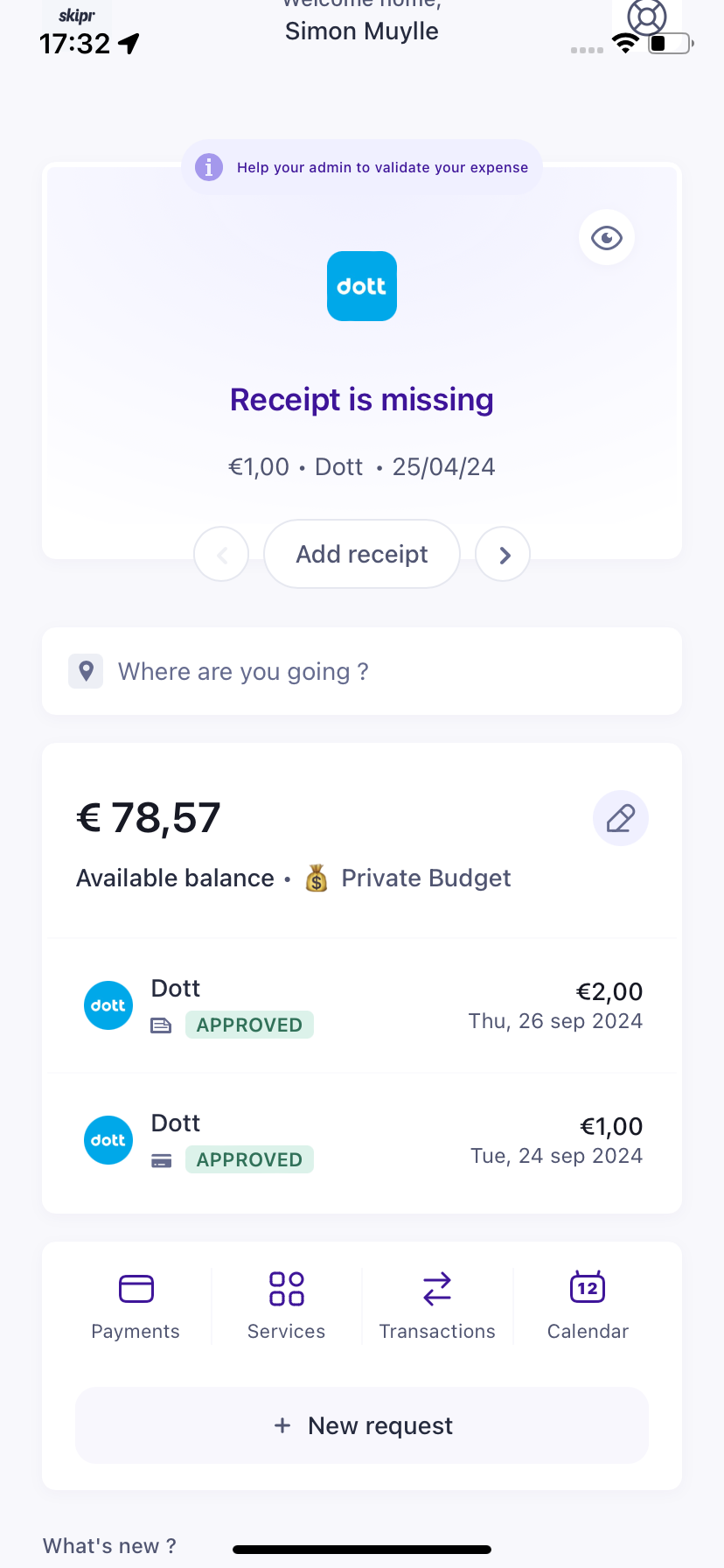Tap the info icon in expense banner
The image size is (724, 1568).
click(x=208, y=167)
